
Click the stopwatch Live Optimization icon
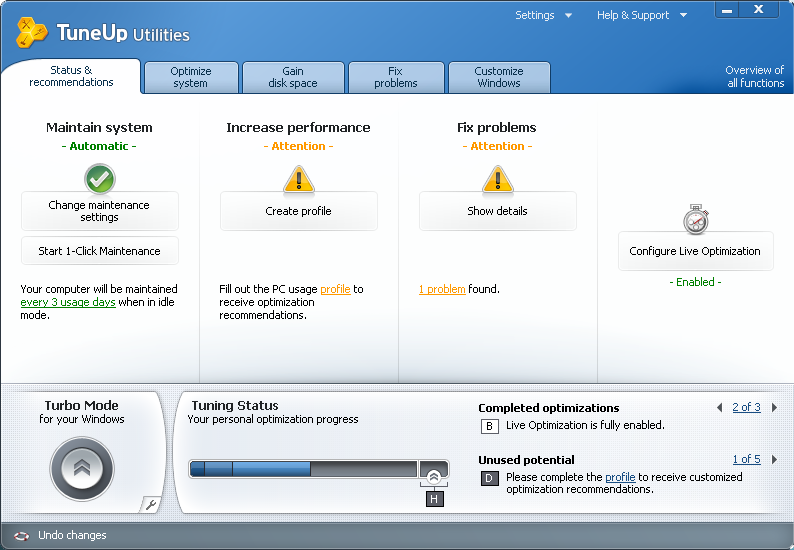696,219
